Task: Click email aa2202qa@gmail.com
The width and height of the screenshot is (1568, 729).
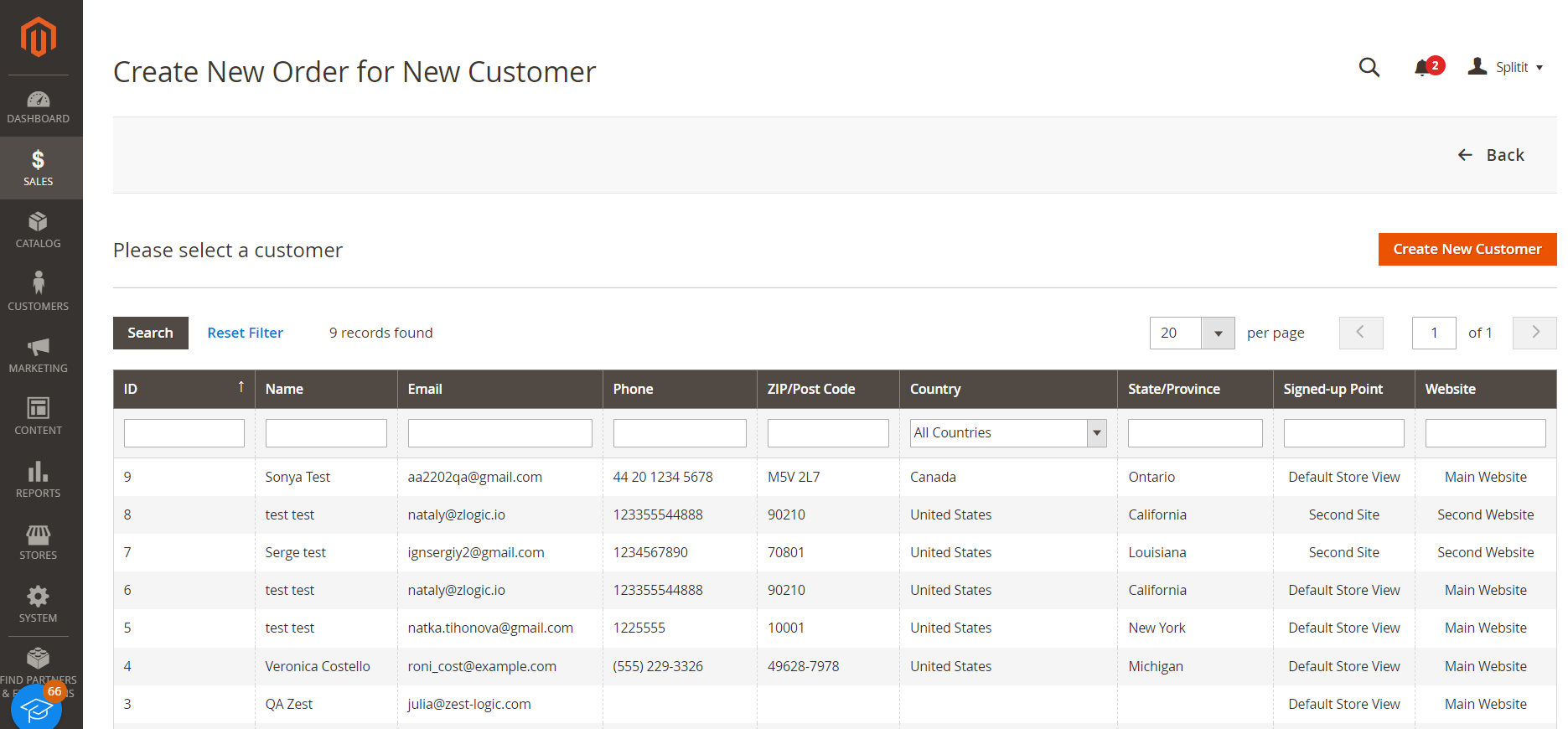Action: point(474,477)
